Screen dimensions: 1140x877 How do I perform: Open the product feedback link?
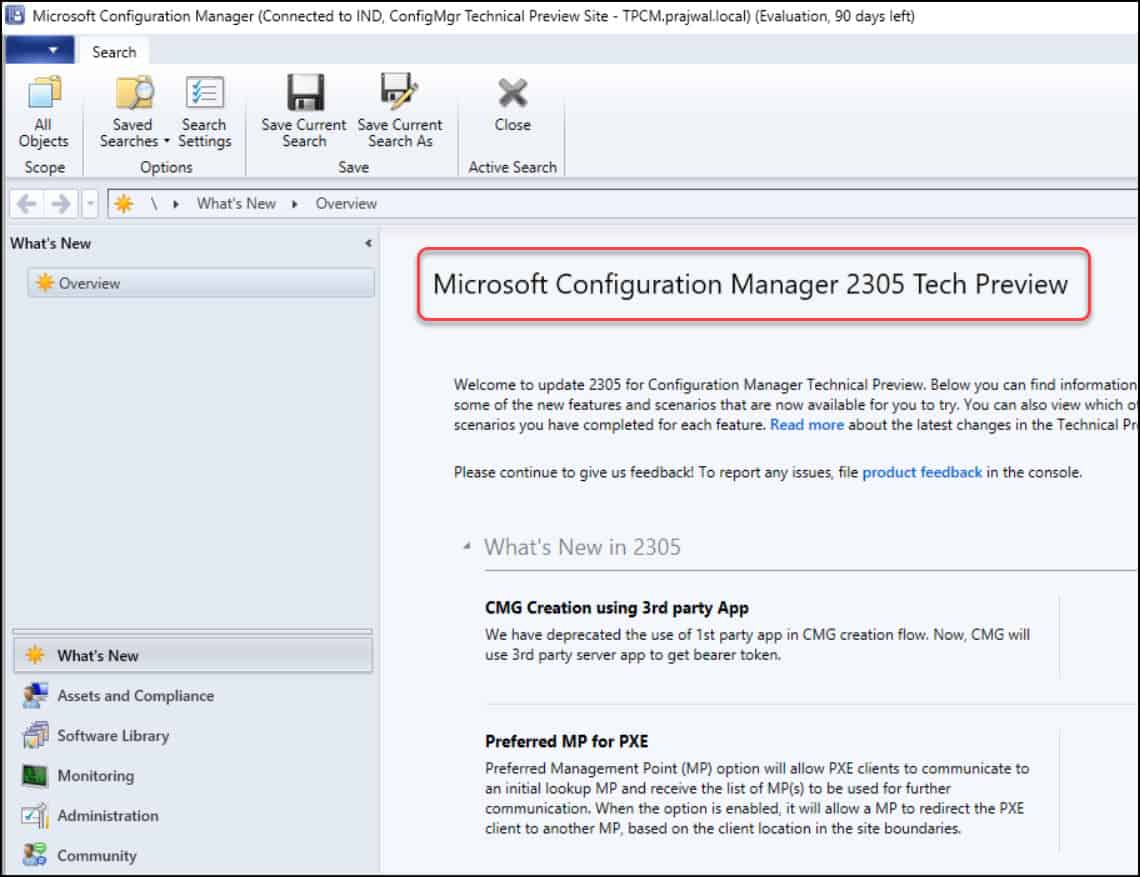(x=922, y=473)
